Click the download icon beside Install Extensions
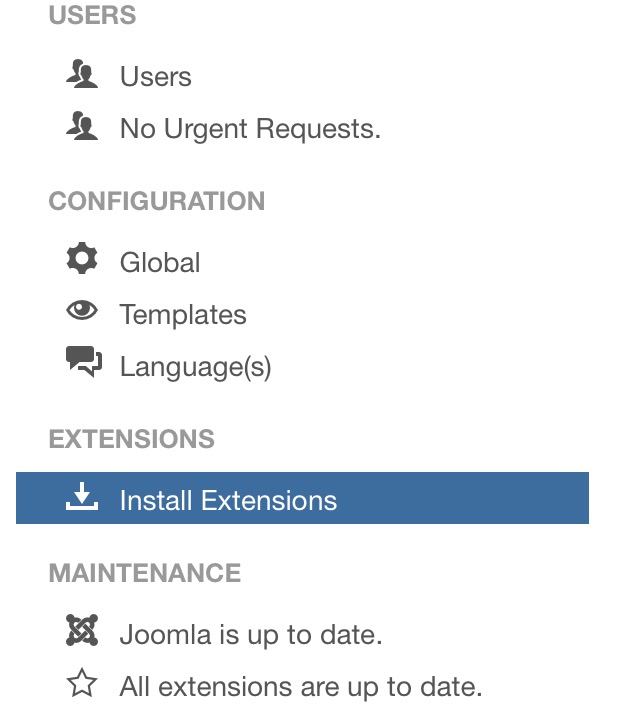Screen dimensions: 620x722 point(82,498)
